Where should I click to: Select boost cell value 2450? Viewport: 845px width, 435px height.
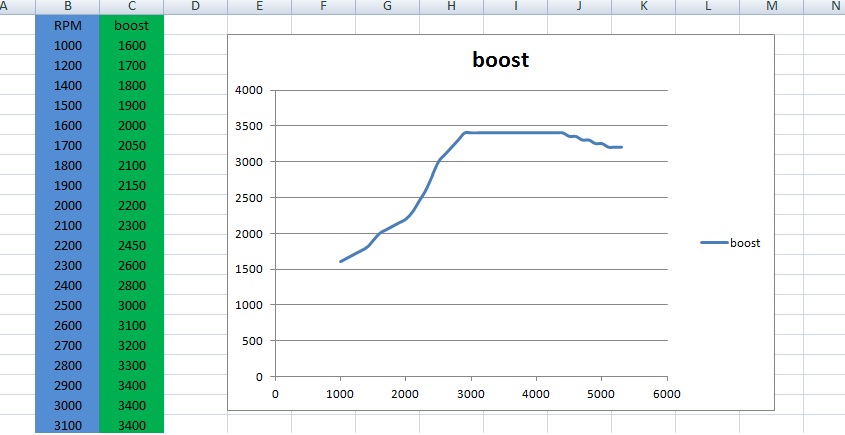(131, 245)
